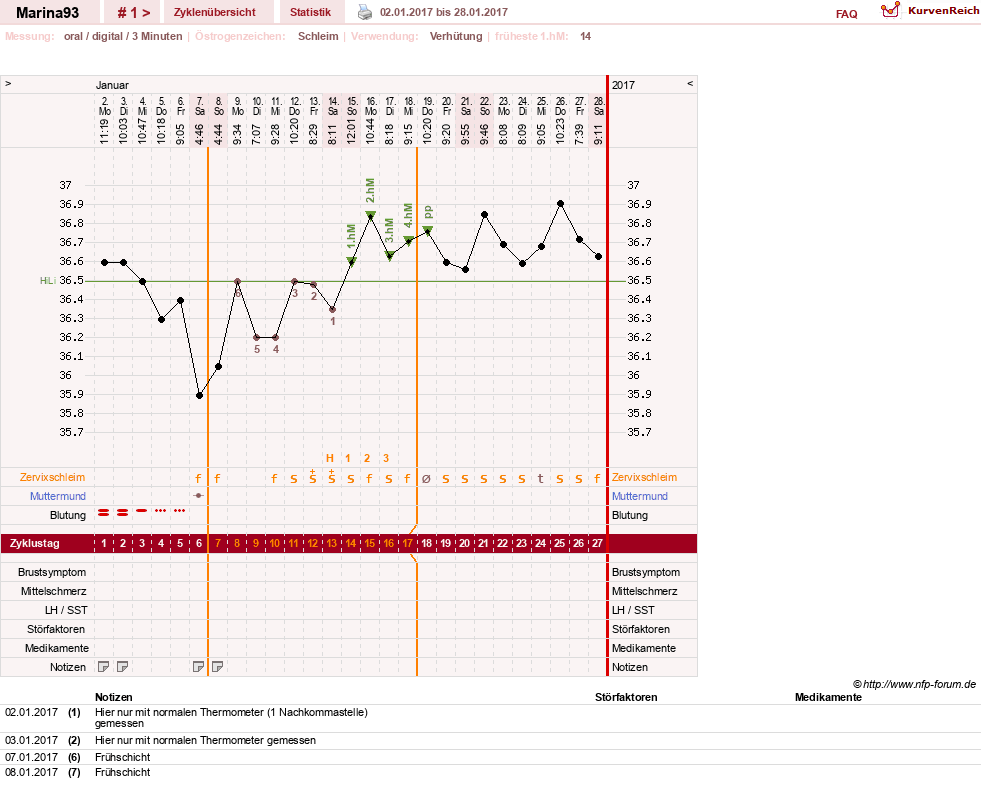Click the 'Verhütung' usage value
981x810 pixels.
(x=456, y=36)
